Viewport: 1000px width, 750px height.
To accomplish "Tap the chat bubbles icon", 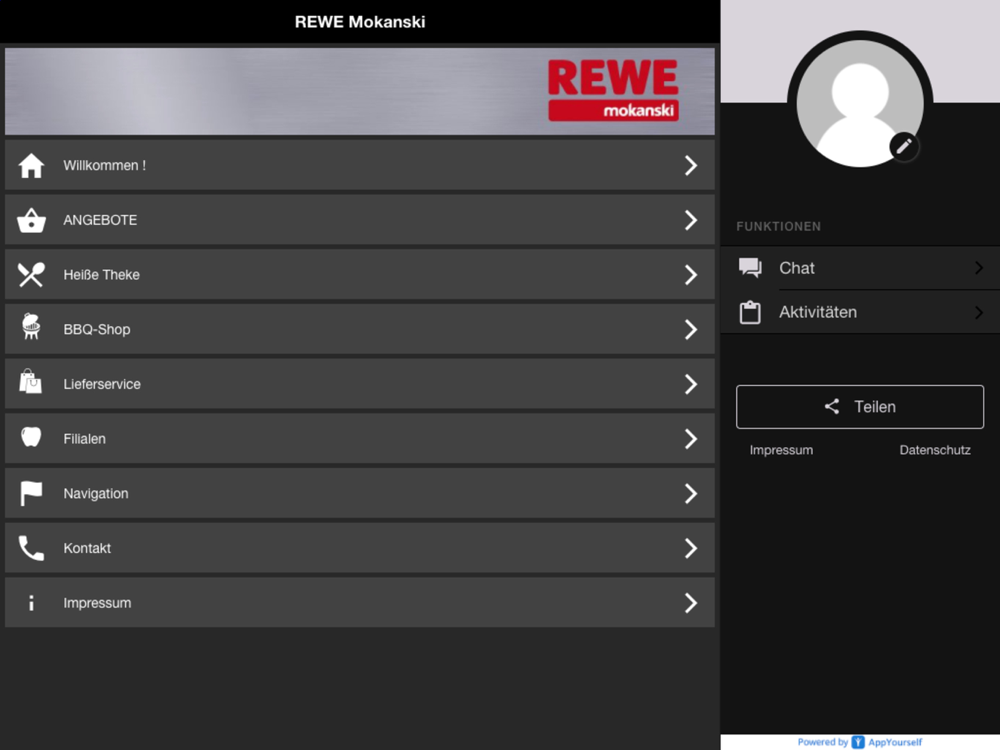I will point(750,268).
